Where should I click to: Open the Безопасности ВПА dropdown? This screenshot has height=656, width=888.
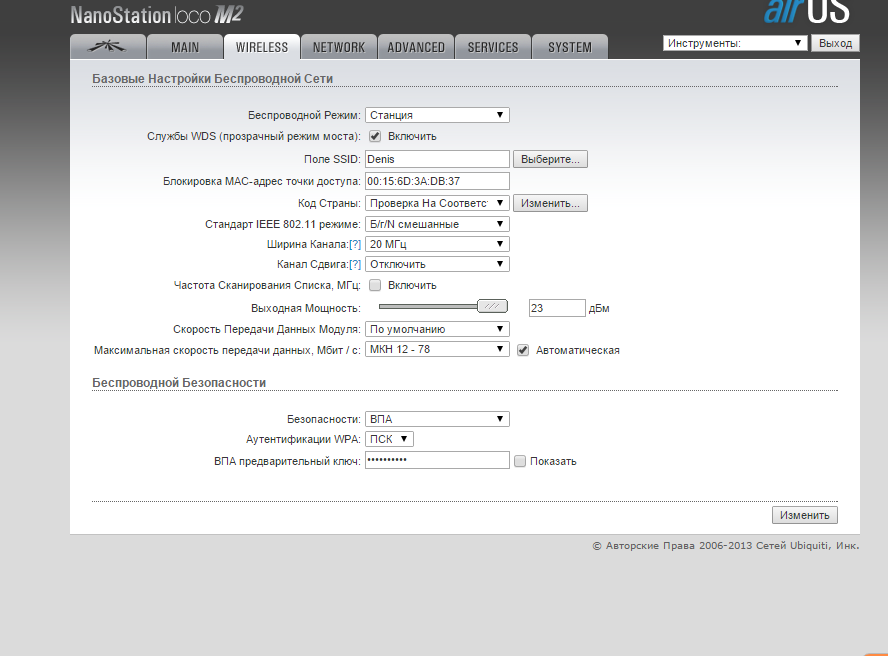437,419
